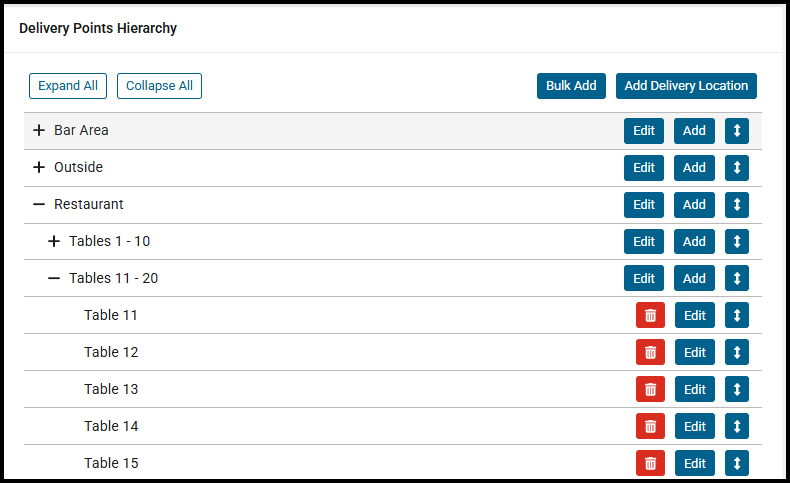Click Add Delivery Location
790x483 pixels.
pyautogui.click(x=686, y=86)
